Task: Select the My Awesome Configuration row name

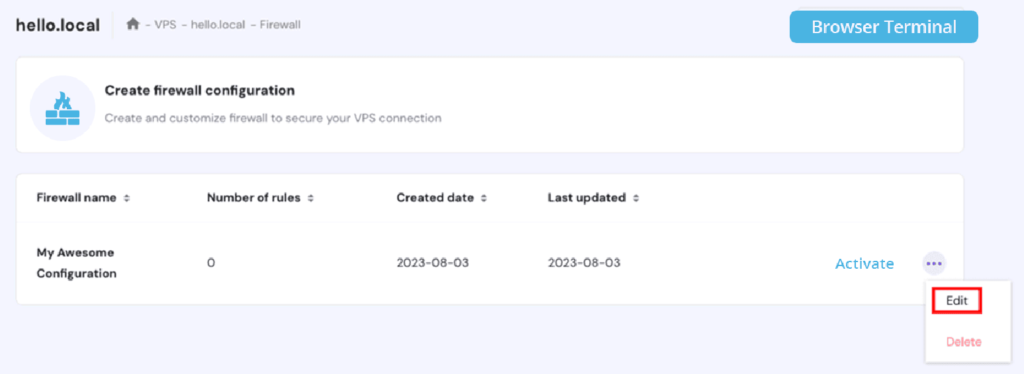Action: click(76, 263)
